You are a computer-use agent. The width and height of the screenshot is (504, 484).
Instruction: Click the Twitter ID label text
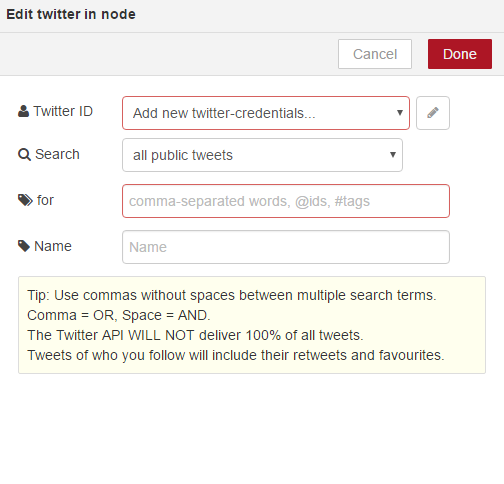point(63,111)
